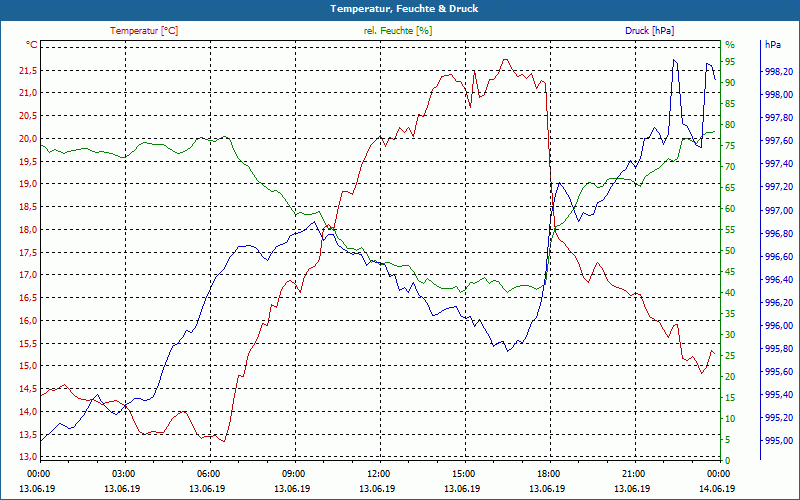
Task: Click the '18,5' temperature axis value
Action: pyautogui.click(x=28, y=207)
